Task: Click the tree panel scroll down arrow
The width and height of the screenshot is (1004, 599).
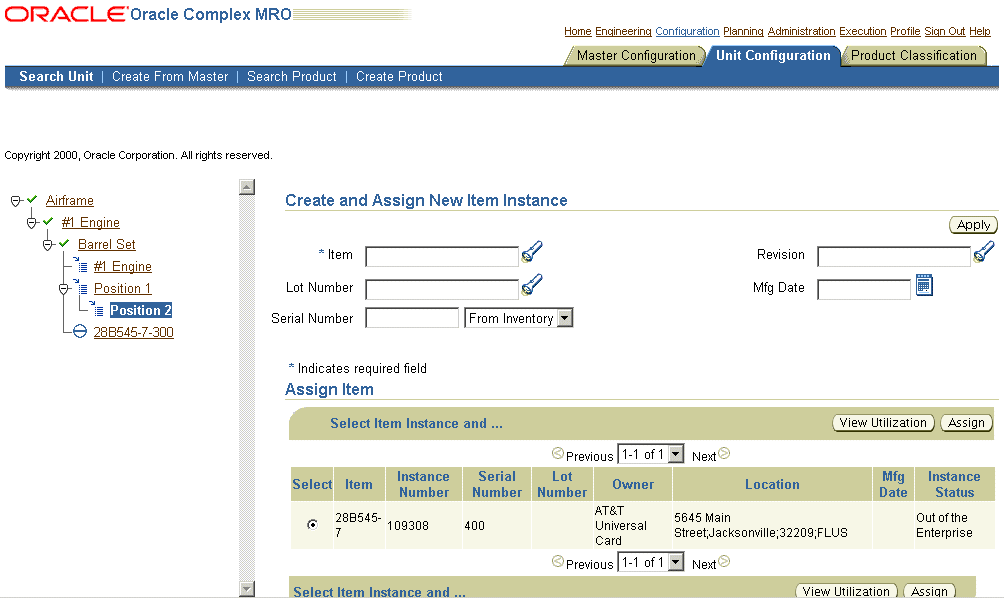Action: click(x=247, y=589)
